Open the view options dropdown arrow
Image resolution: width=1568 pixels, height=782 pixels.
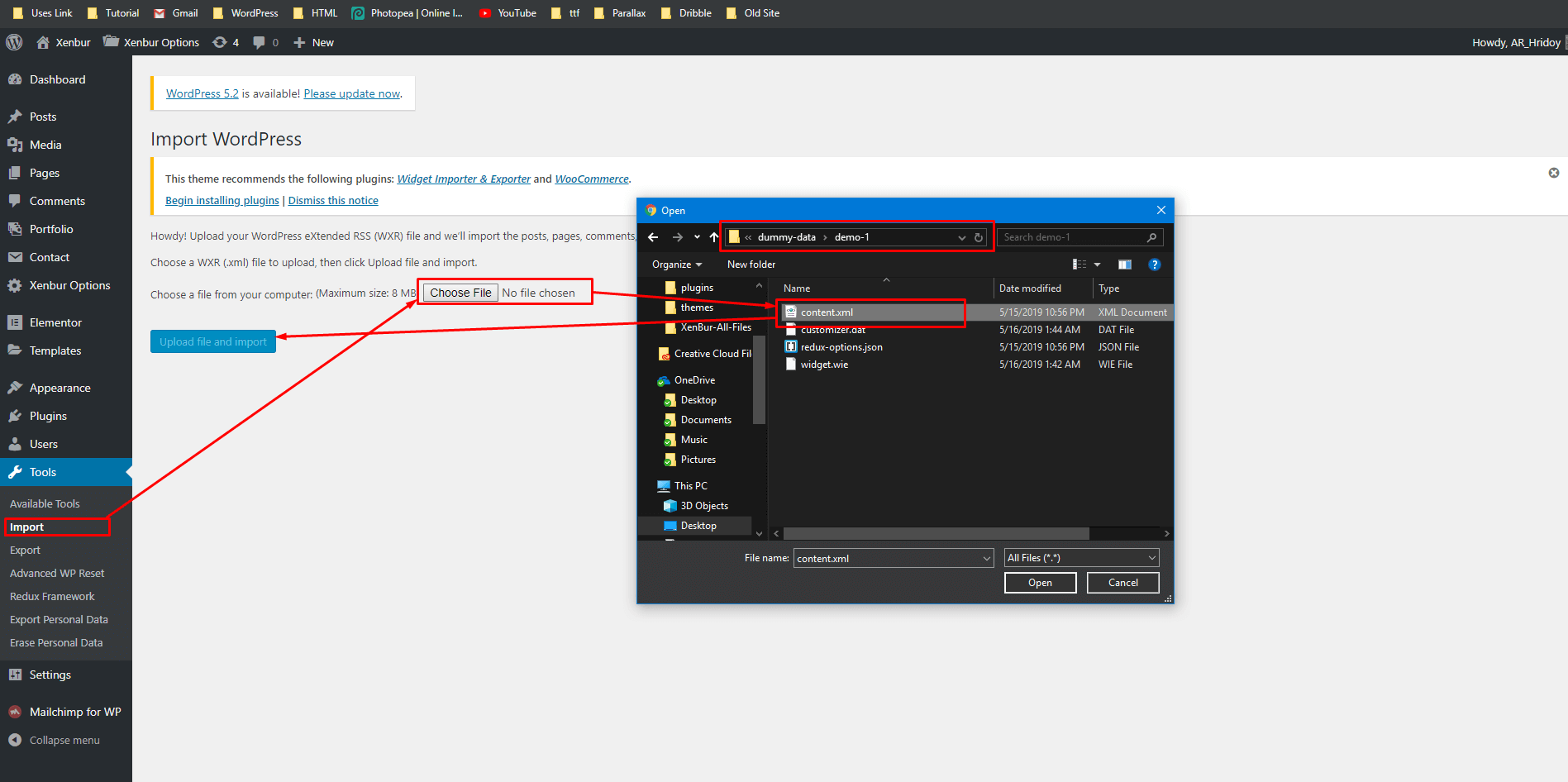coord(1097,265)
